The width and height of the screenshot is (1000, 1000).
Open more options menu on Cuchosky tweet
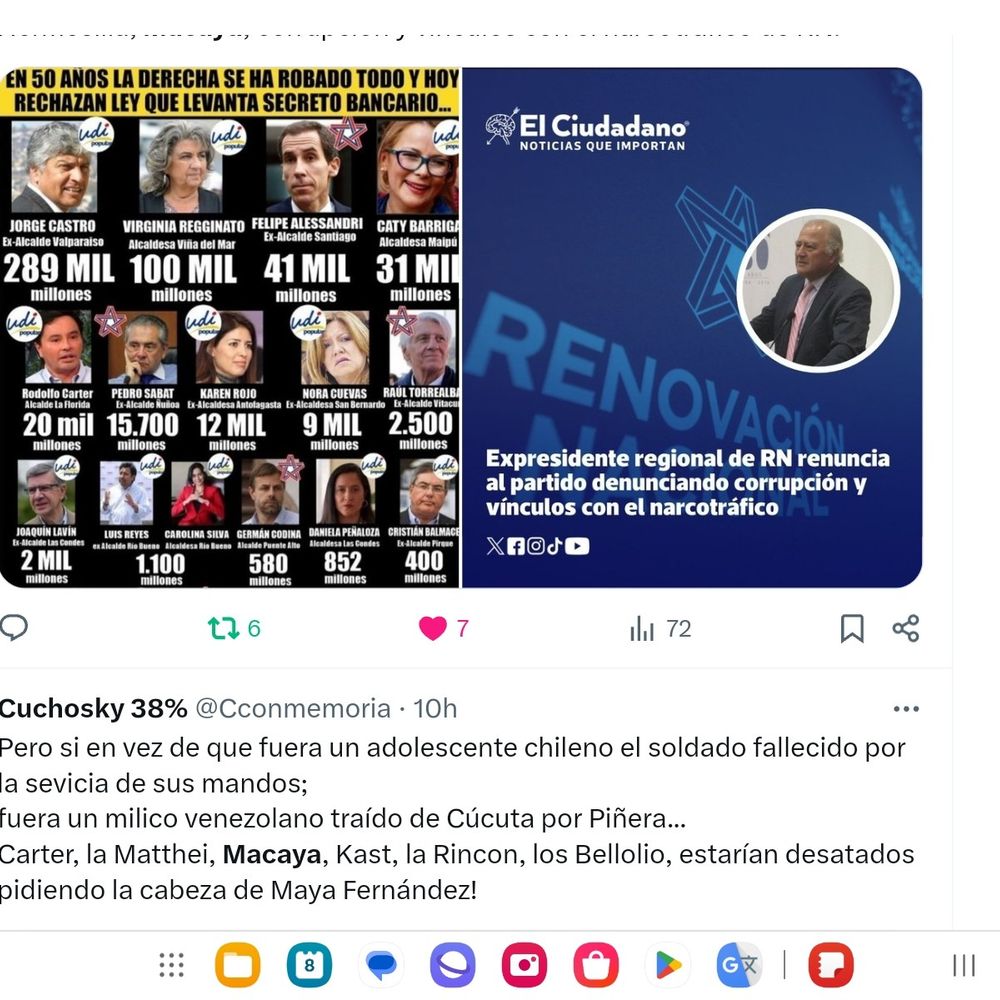[x=906, y=709]
